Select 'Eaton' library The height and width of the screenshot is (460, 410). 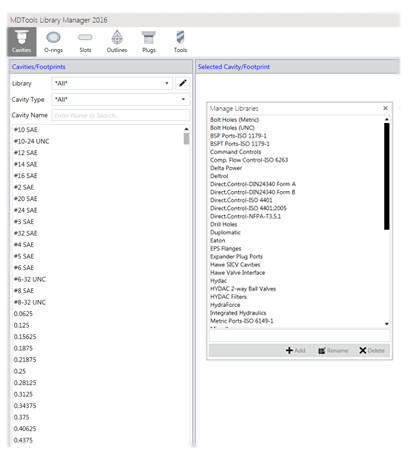[218, 240]
